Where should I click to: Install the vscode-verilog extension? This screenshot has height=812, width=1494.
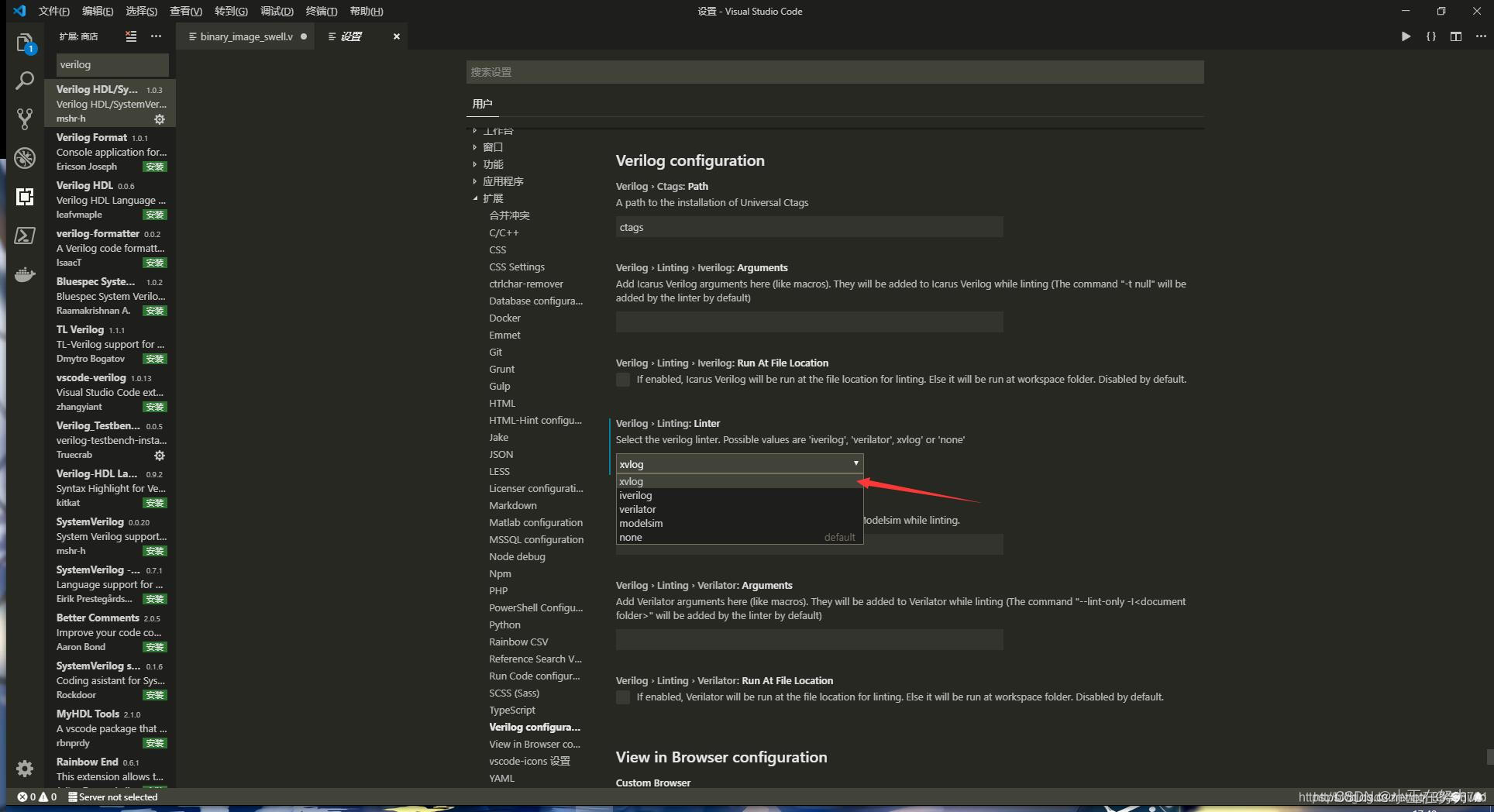(x=155, y=408)
